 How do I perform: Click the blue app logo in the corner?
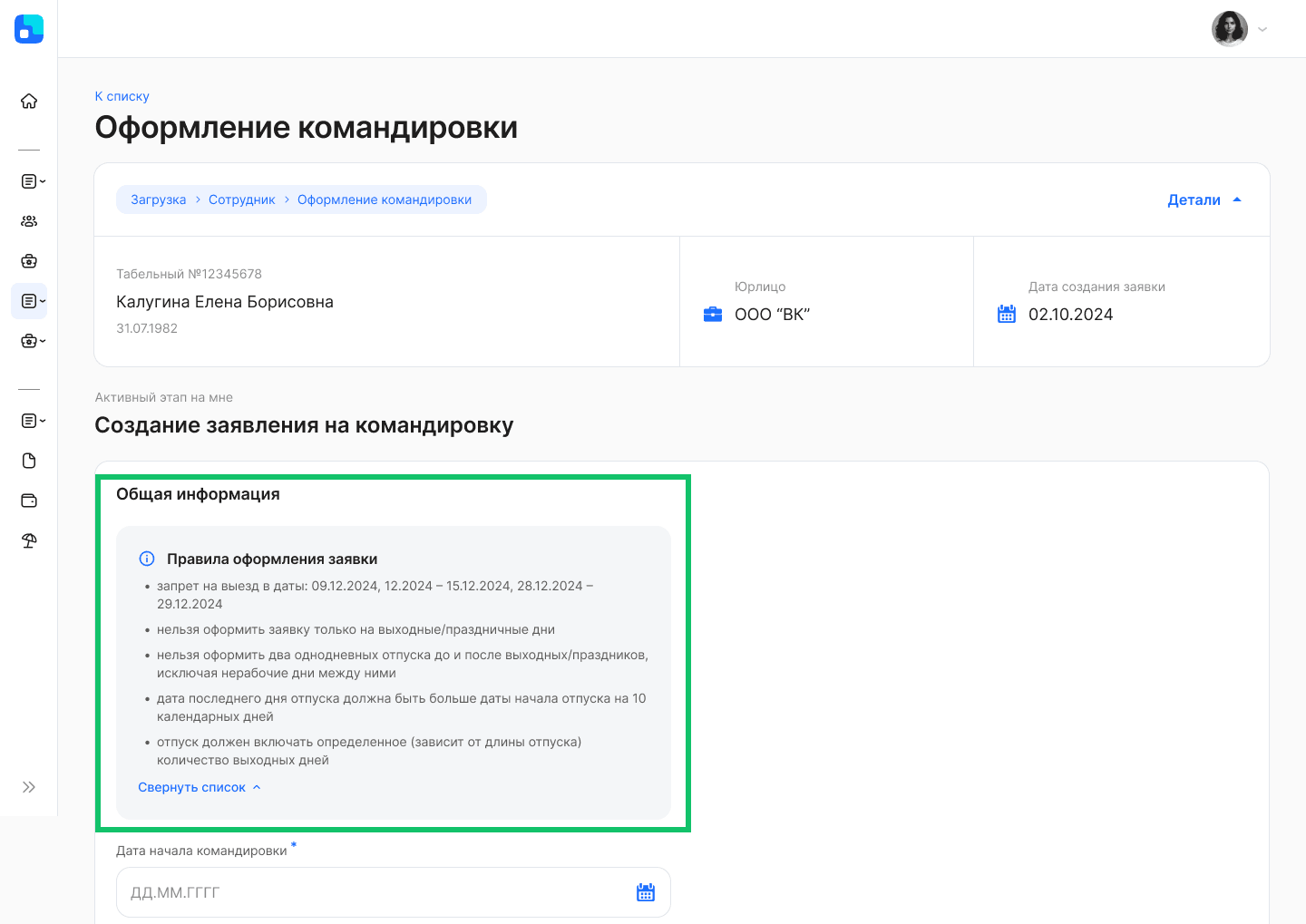point(29,29)
